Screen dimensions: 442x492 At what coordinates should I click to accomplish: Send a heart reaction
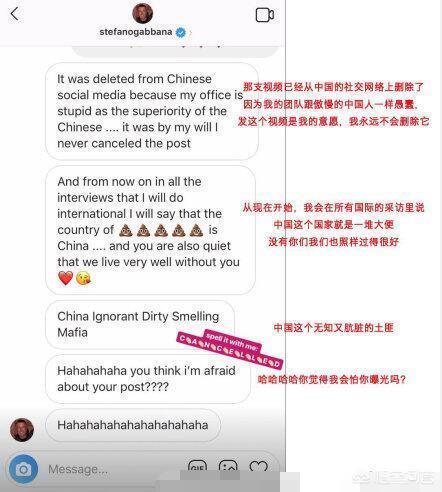(258, 467)
